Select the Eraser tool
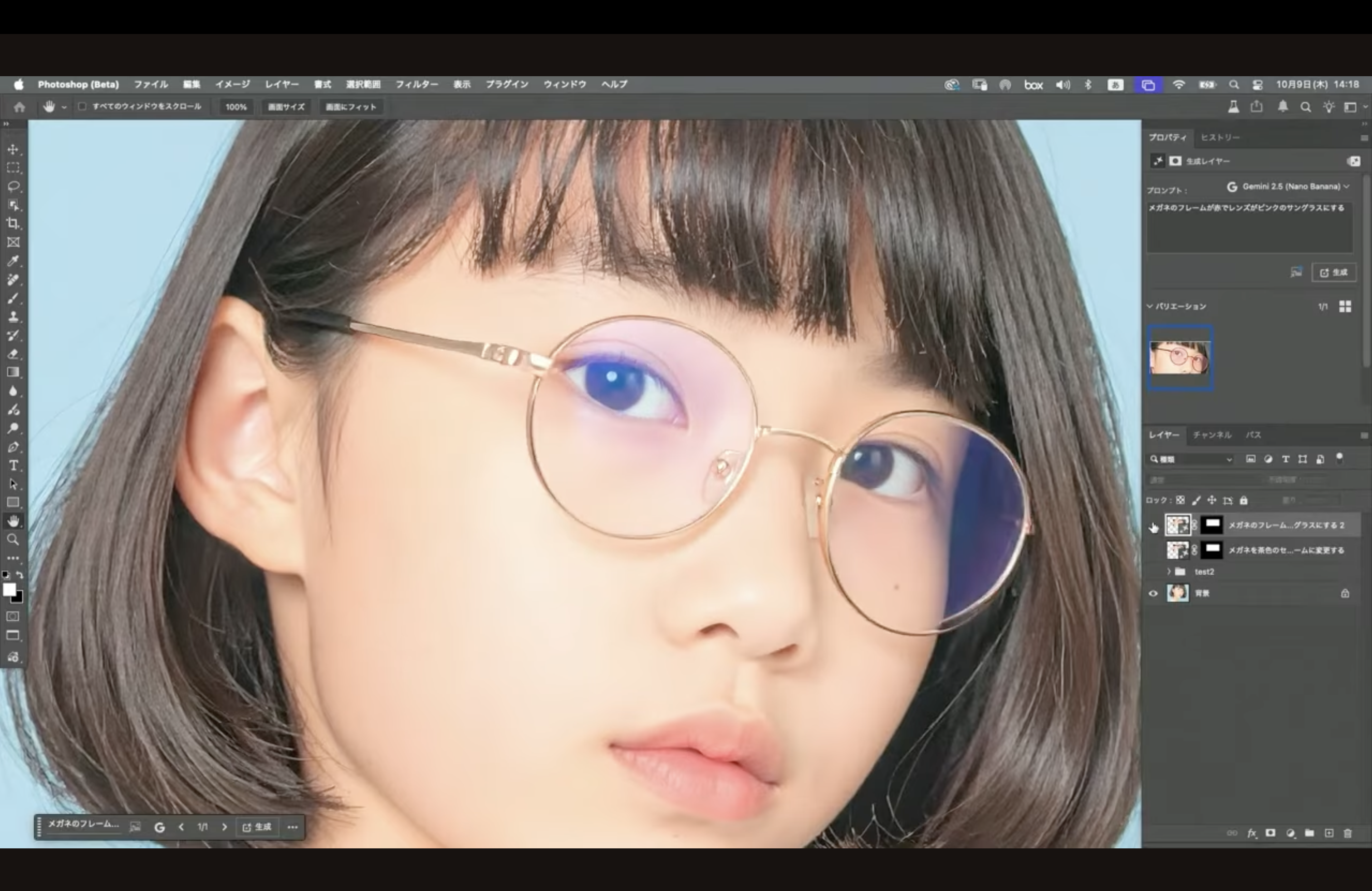Image resolution: width=1372 pixels, height=891 pixels. tap(13, 354)
